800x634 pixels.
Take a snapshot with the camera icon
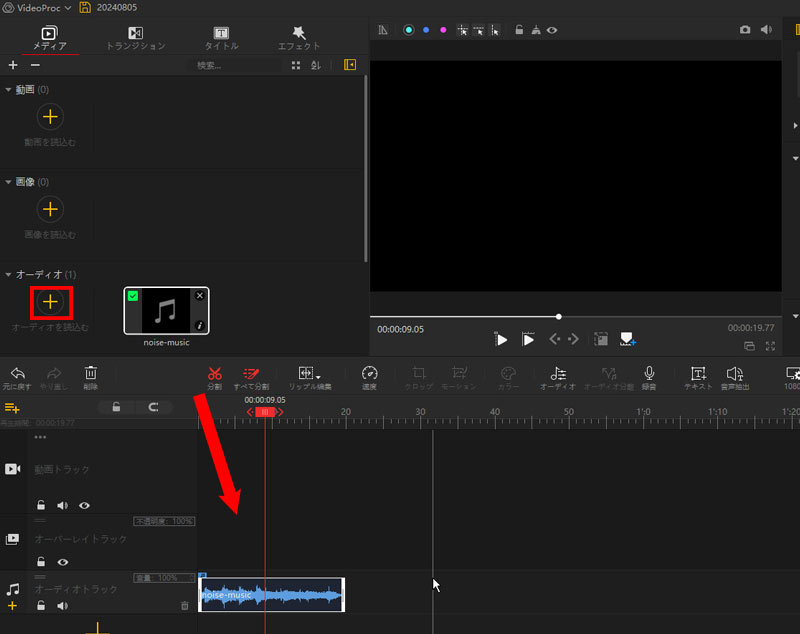[745, 30]
